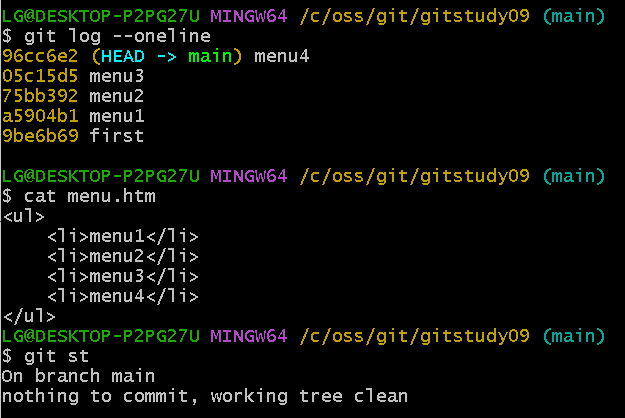Click the green 'main' branch ref in the log
Viewport: 625px width, 418px height.
click(210, 56)
